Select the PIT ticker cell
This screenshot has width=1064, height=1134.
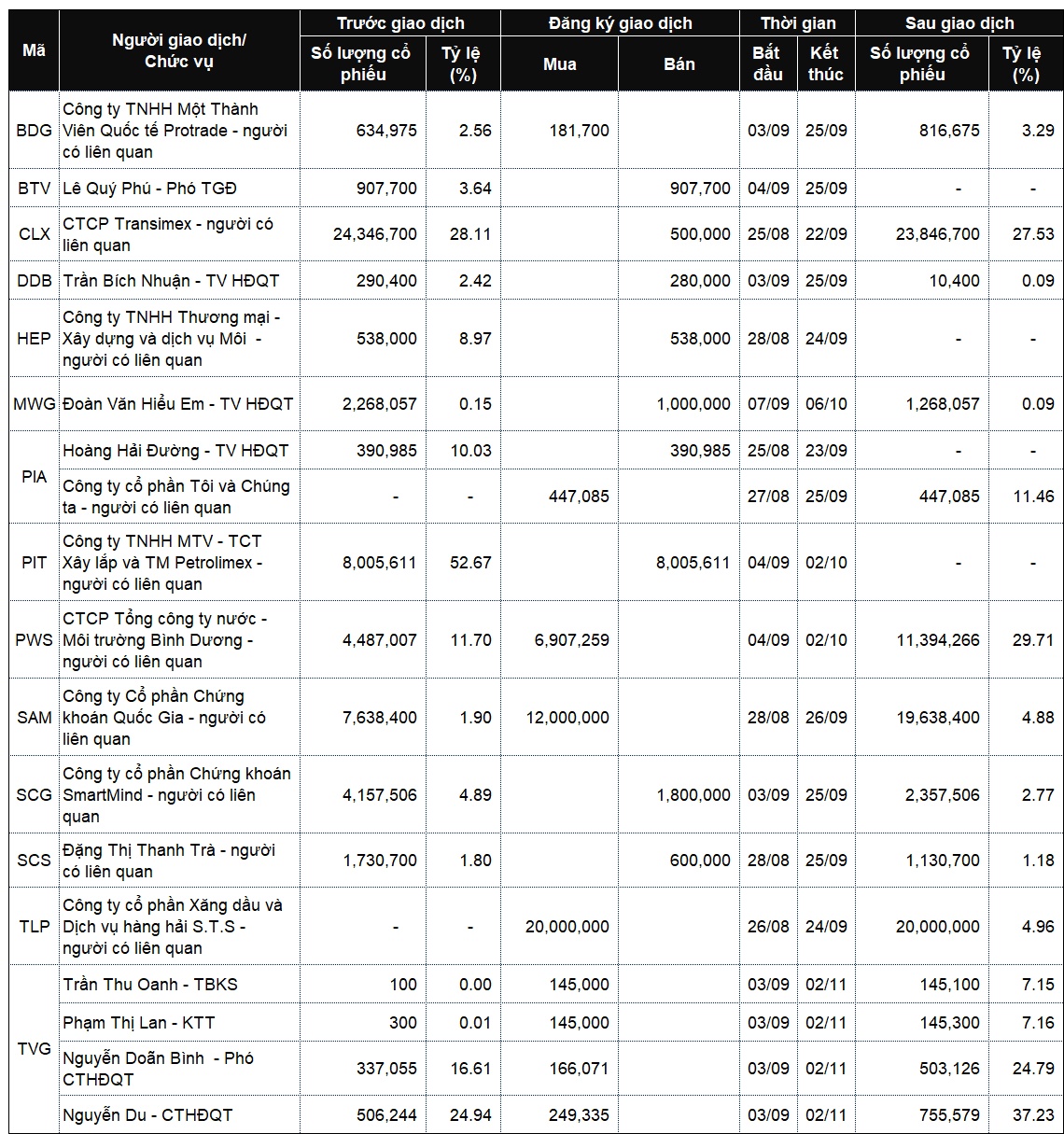35,563
